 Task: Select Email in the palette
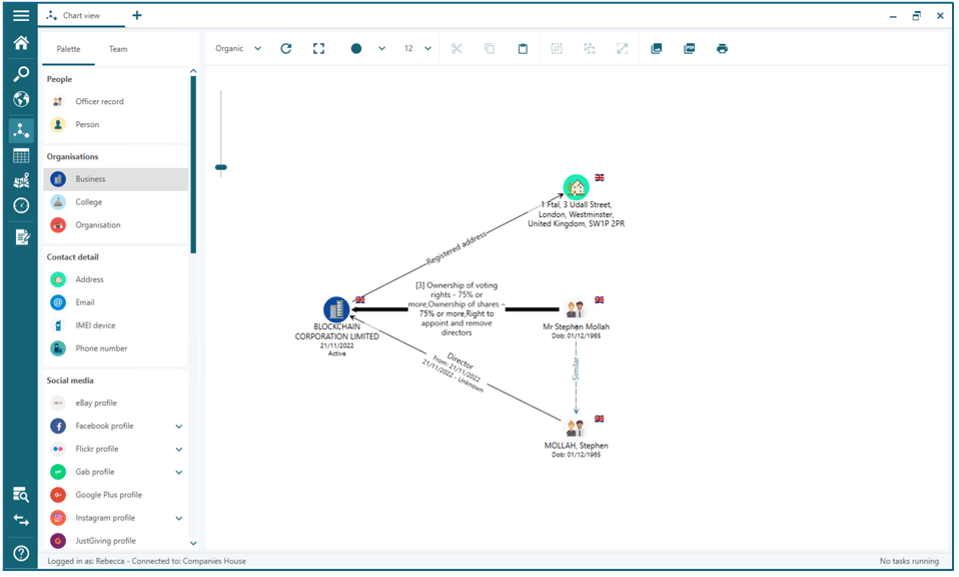[116, 302]
